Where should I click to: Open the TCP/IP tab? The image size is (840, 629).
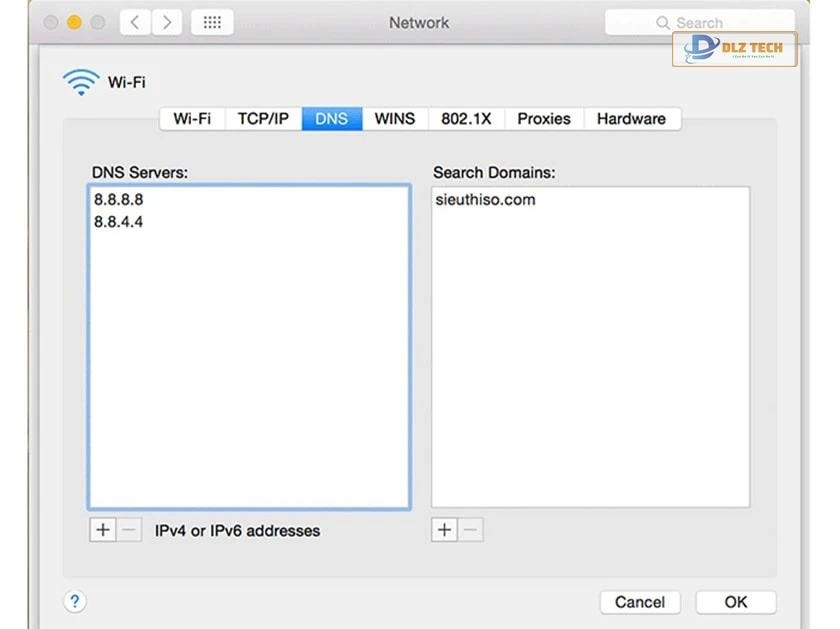point(263,118)
